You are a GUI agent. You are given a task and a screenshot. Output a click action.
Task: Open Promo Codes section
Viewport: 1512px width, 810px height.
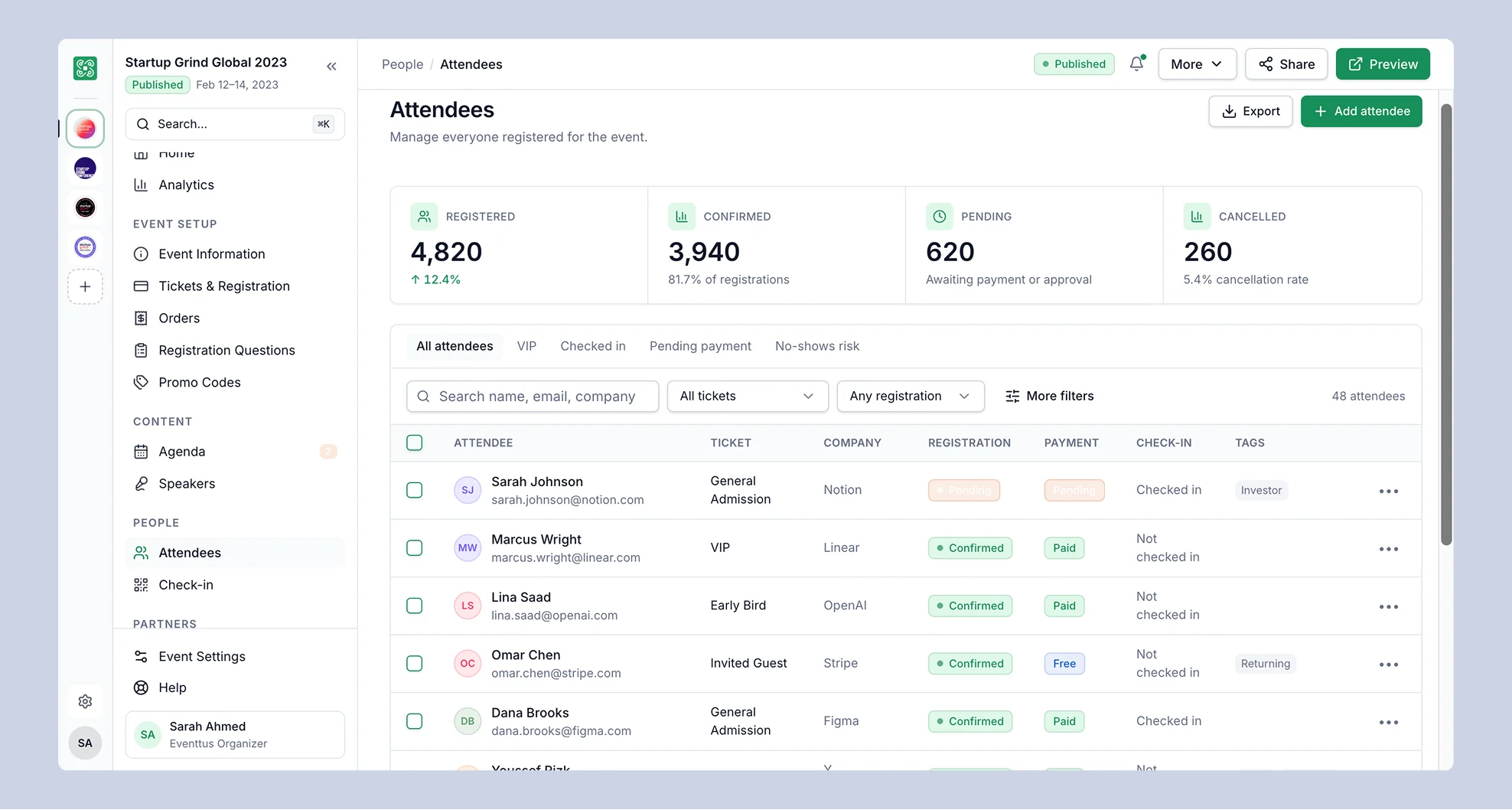pos(235,383)
